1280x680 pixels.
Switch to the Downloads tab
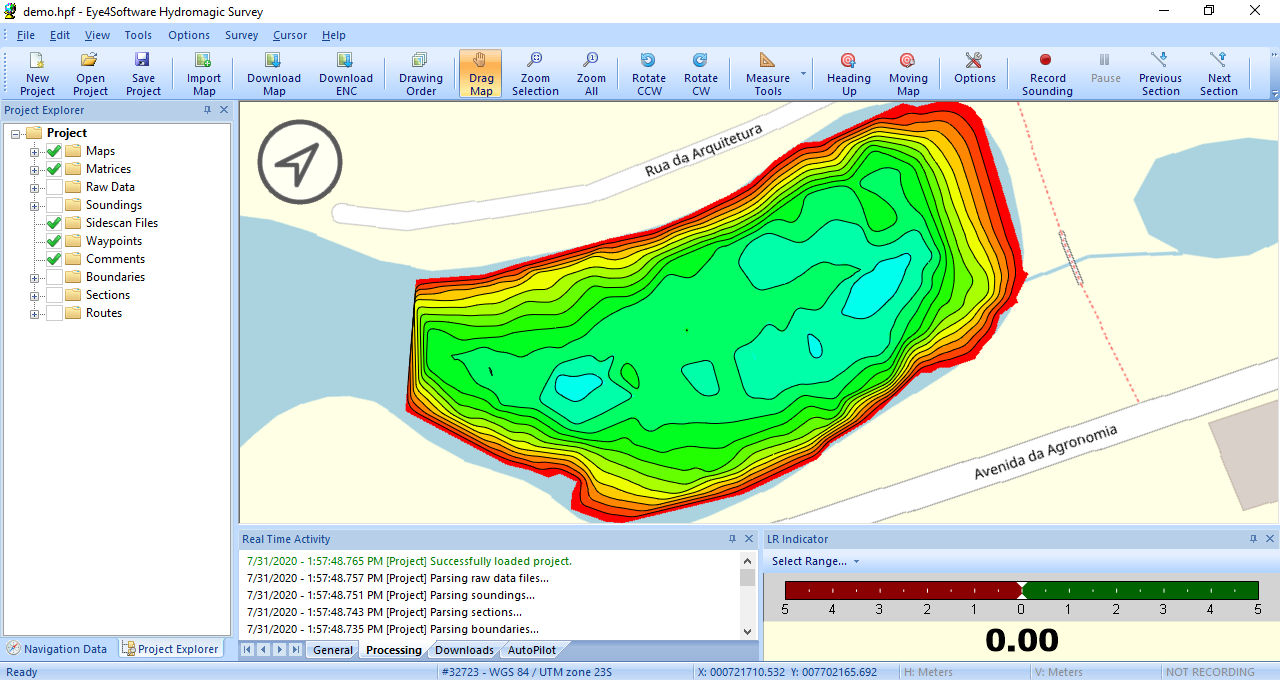click(464, 650)
